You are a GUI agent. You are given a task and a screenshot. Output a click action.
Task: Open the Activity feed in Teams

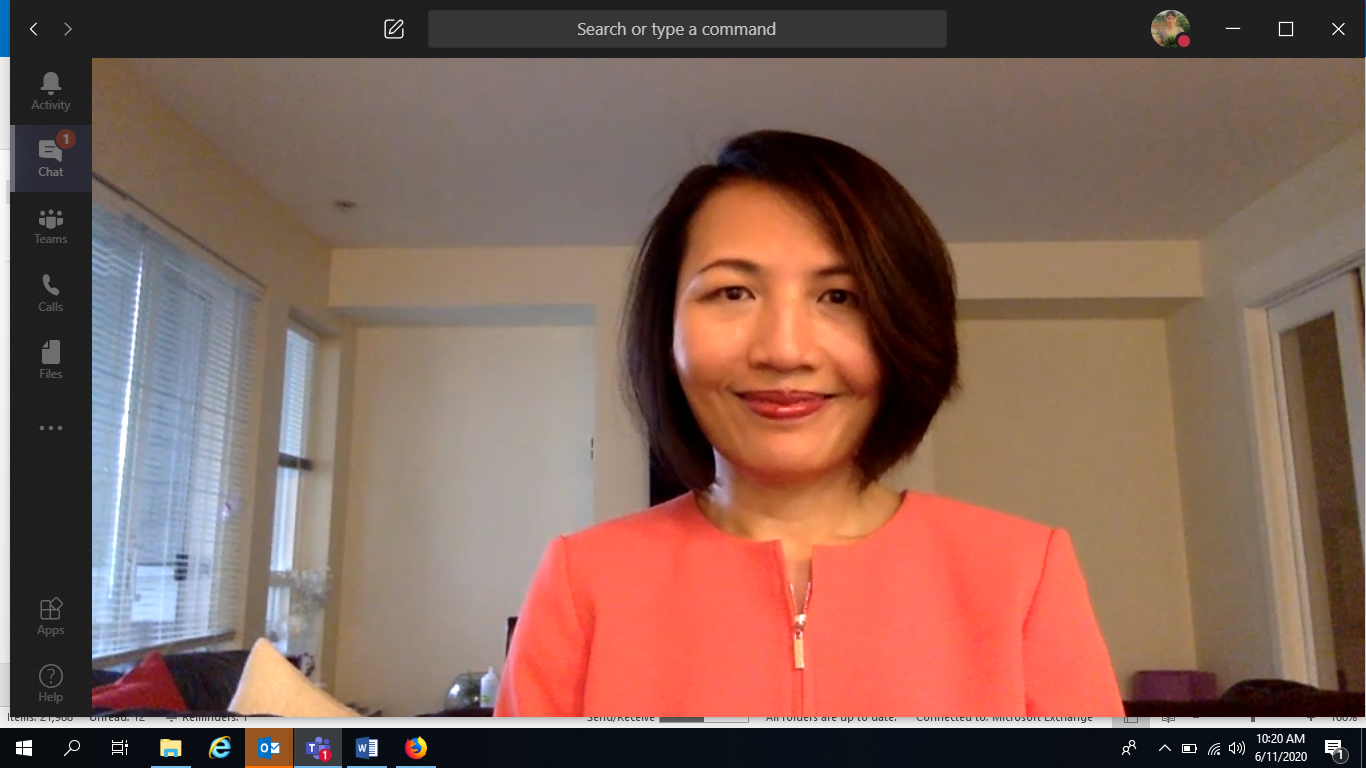[50, 91]
